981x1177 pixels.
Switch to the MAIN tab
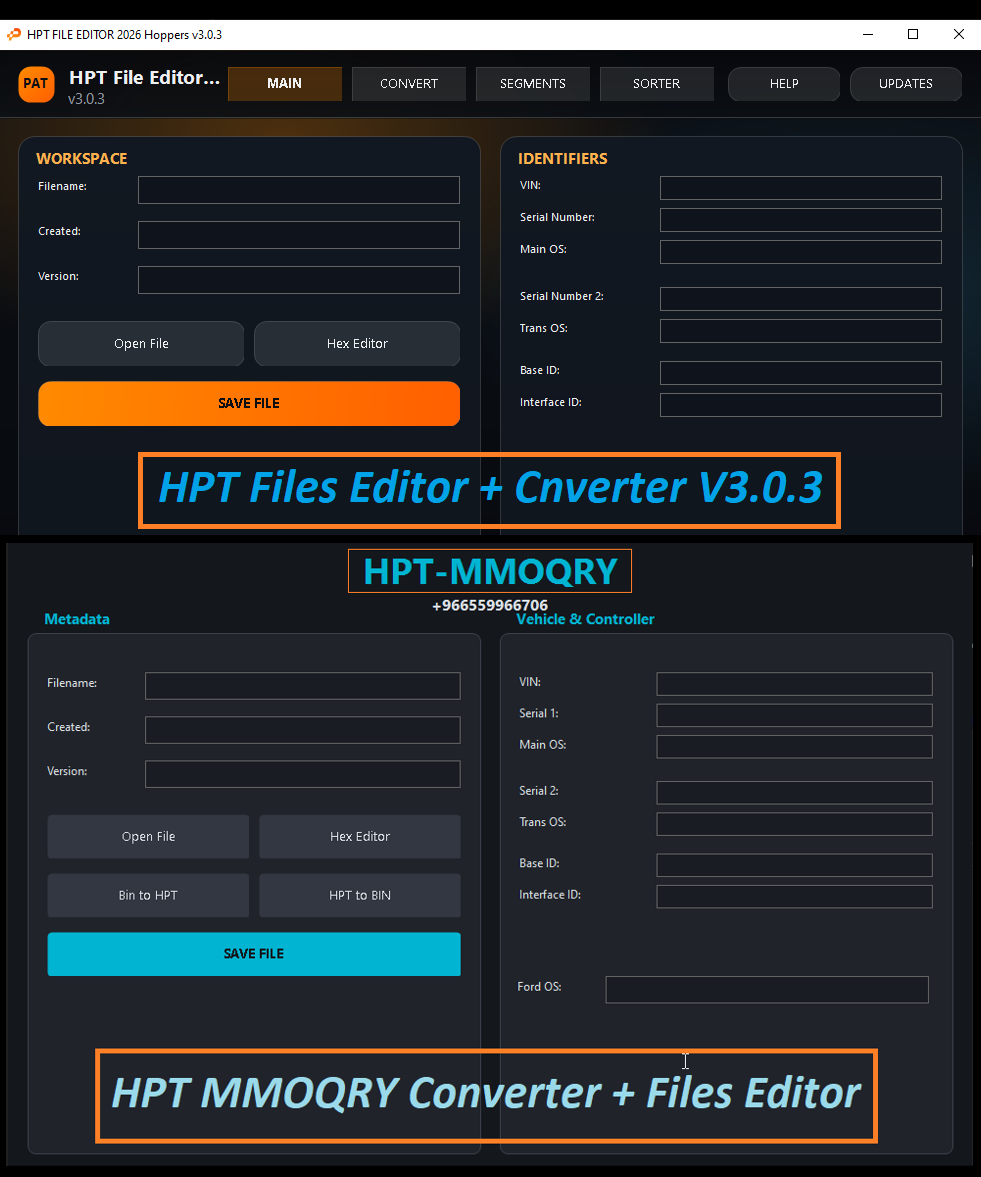click(x=284, y=84)
